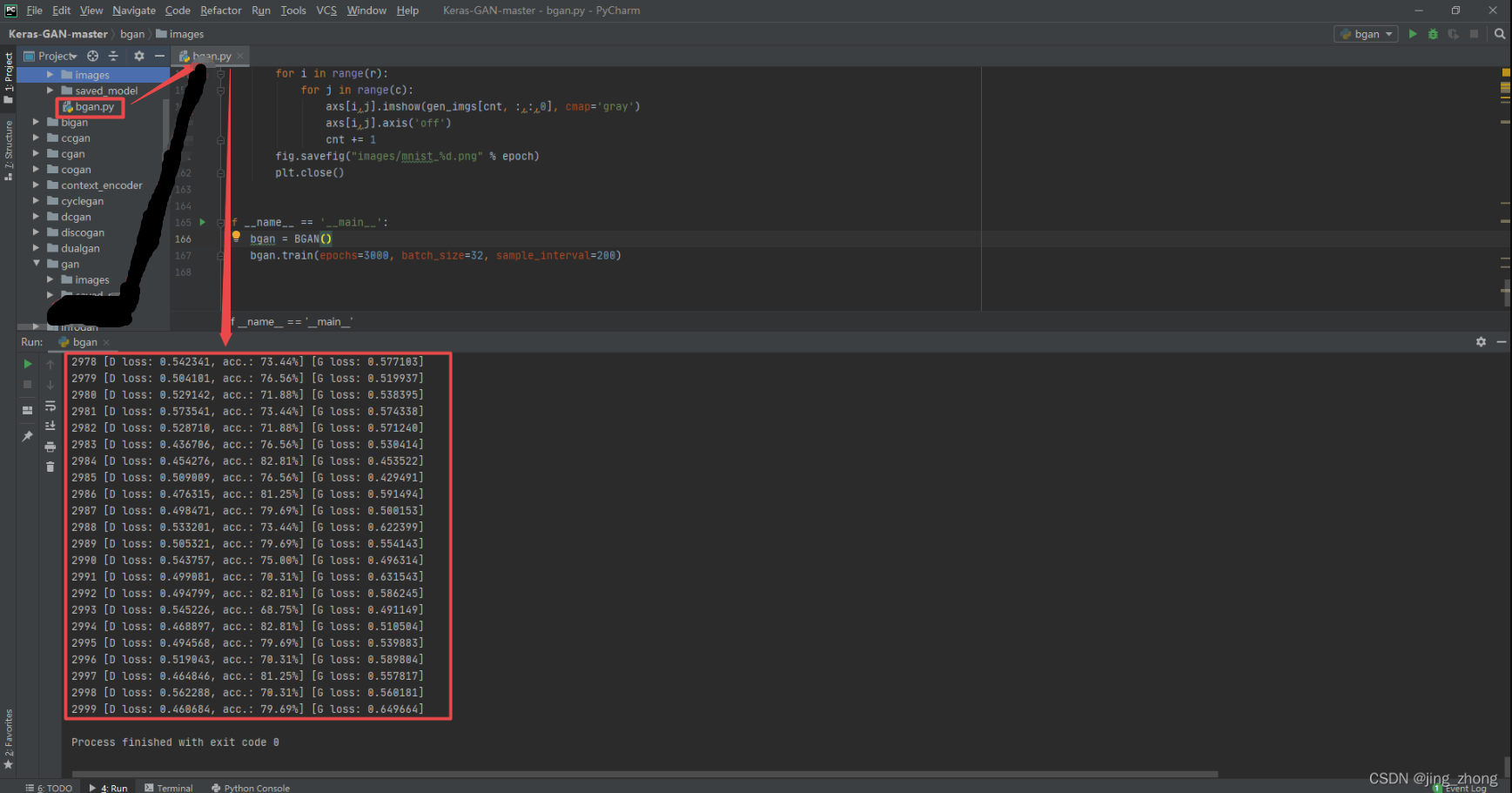This screenshot has height=793, width=1512.
Task: Select the bgan.py file in the project tree
Action: pos(91,106)
